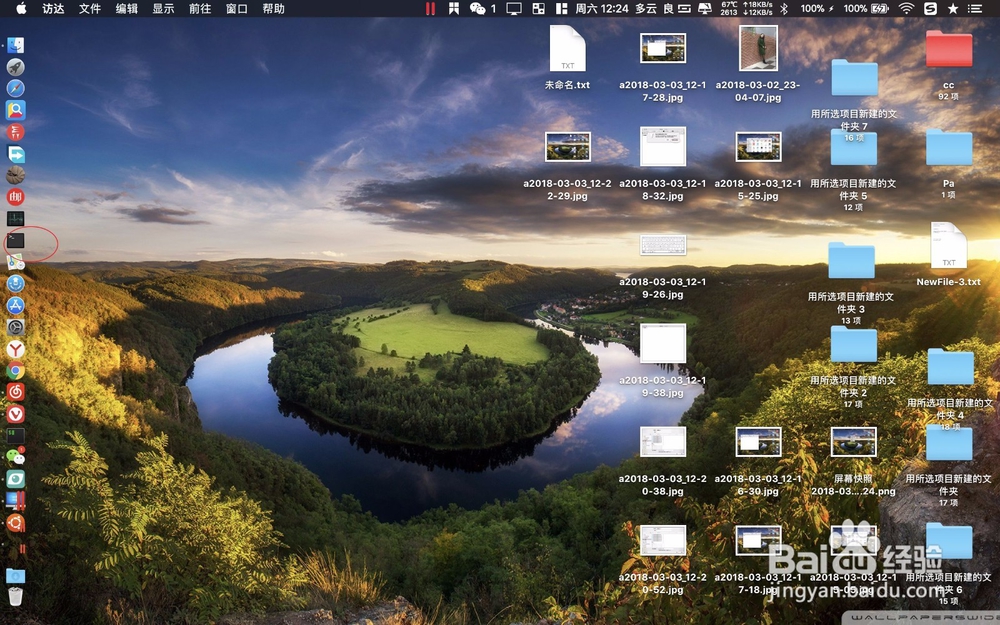The width and height of the screenshot is (1000, 625).
Task: Open the 访达 menu
Action: pyautogui.click(x=53, y=8)
